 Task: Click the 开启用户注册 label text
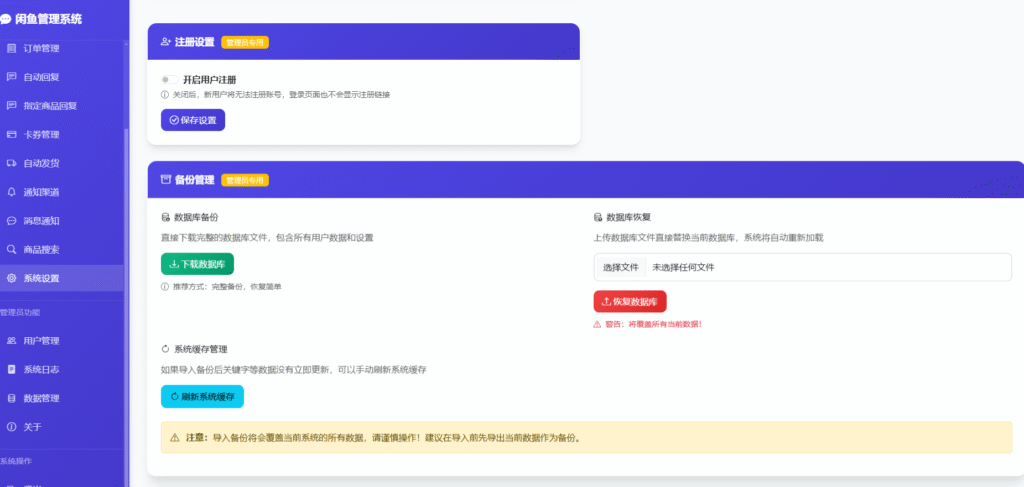[x=209, y=80]
